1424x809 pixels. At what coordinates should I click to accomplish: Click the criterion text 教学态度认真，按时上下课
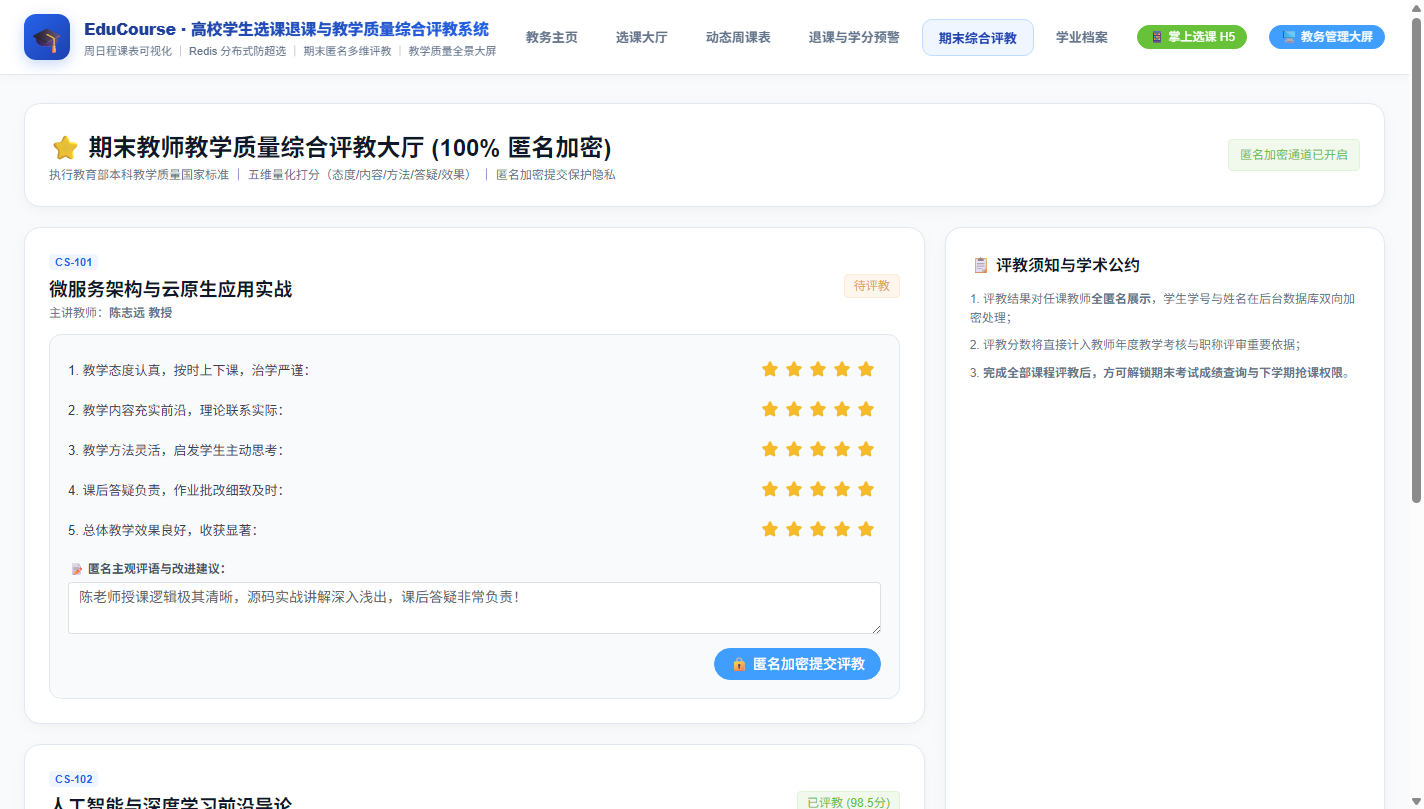click(189, 370)
